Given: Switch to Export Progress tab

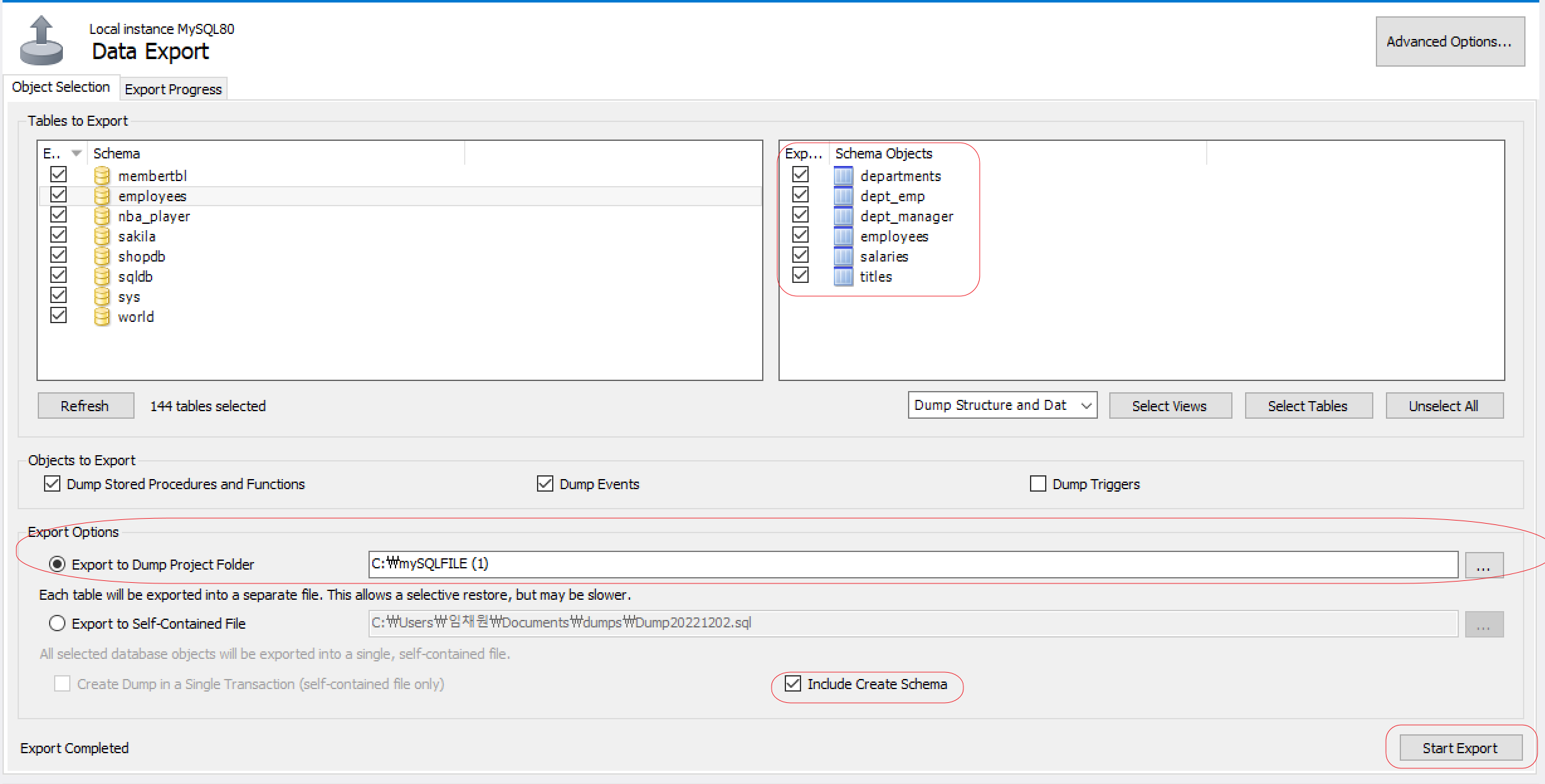Looking at the screenshot, I should [x=173, y=89].
